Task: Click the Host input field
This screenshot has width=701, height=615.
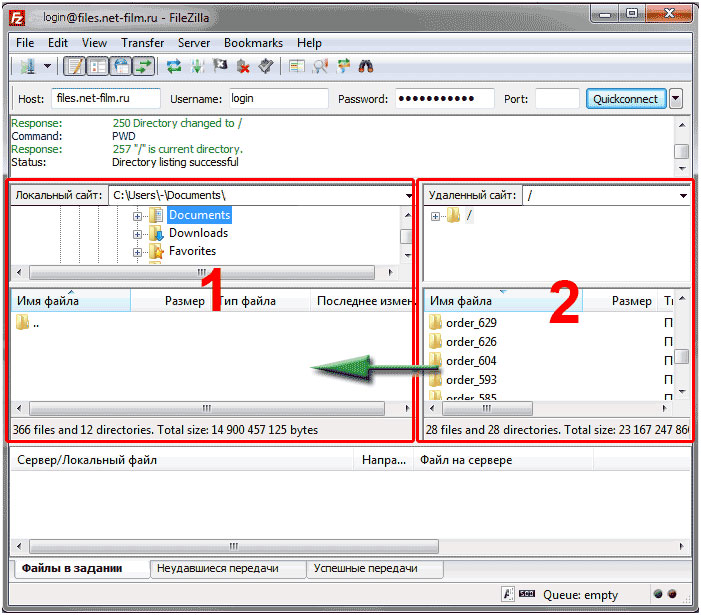Action: pyautogui.click(x=106, y=98)
